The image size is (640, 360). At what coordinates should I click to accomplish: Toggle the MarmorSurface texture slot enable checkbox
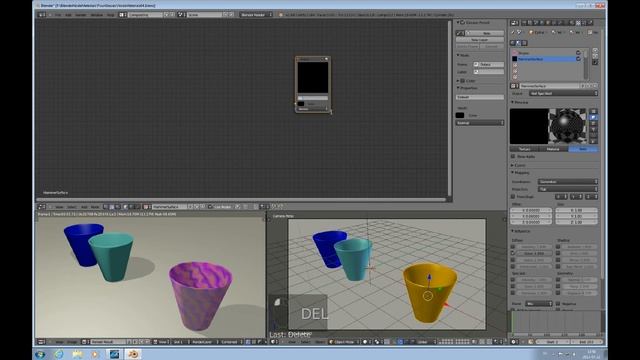coord(578,59)
